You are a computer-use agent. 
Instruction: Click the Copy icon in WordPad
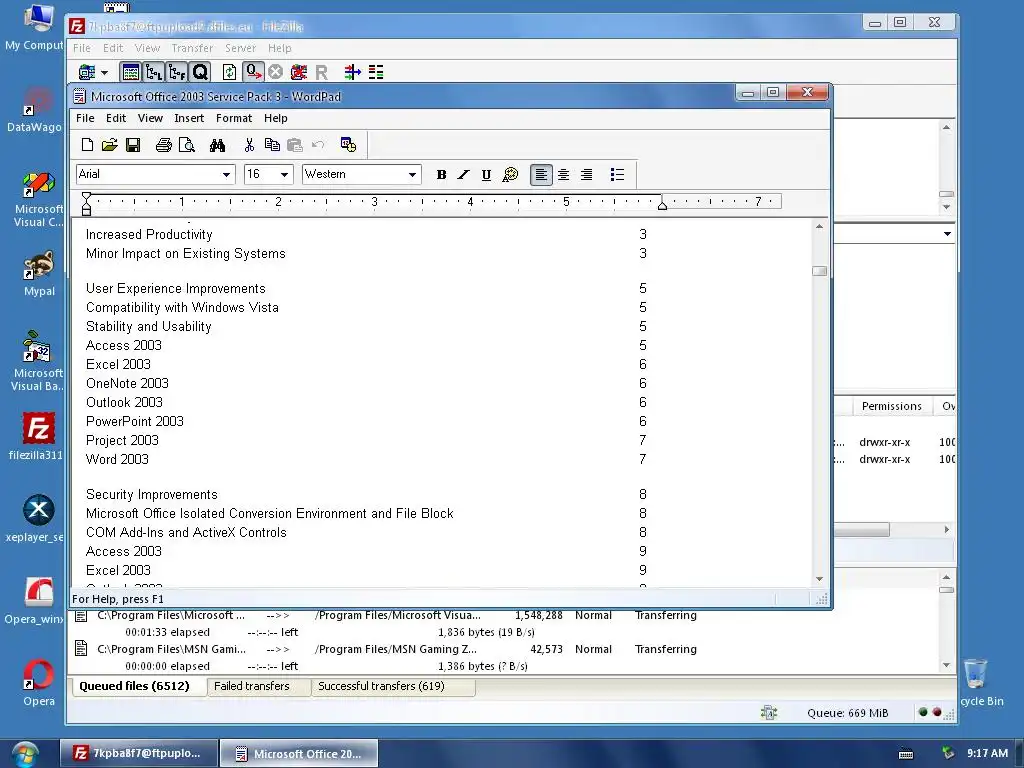[x=272, y=145]
